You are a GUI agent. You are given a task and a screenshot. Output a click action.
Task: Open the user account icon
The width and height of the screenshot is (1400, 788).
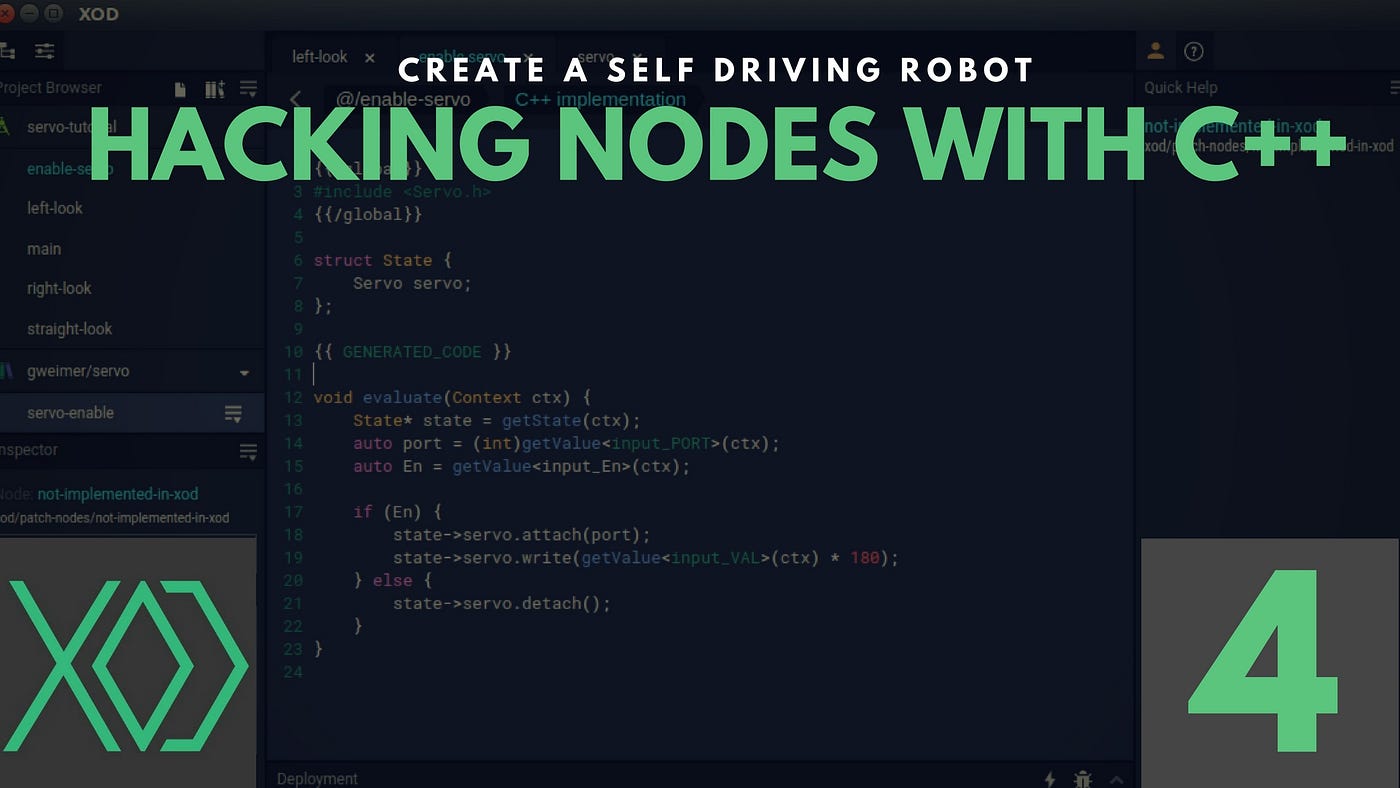click(1155, 51)
